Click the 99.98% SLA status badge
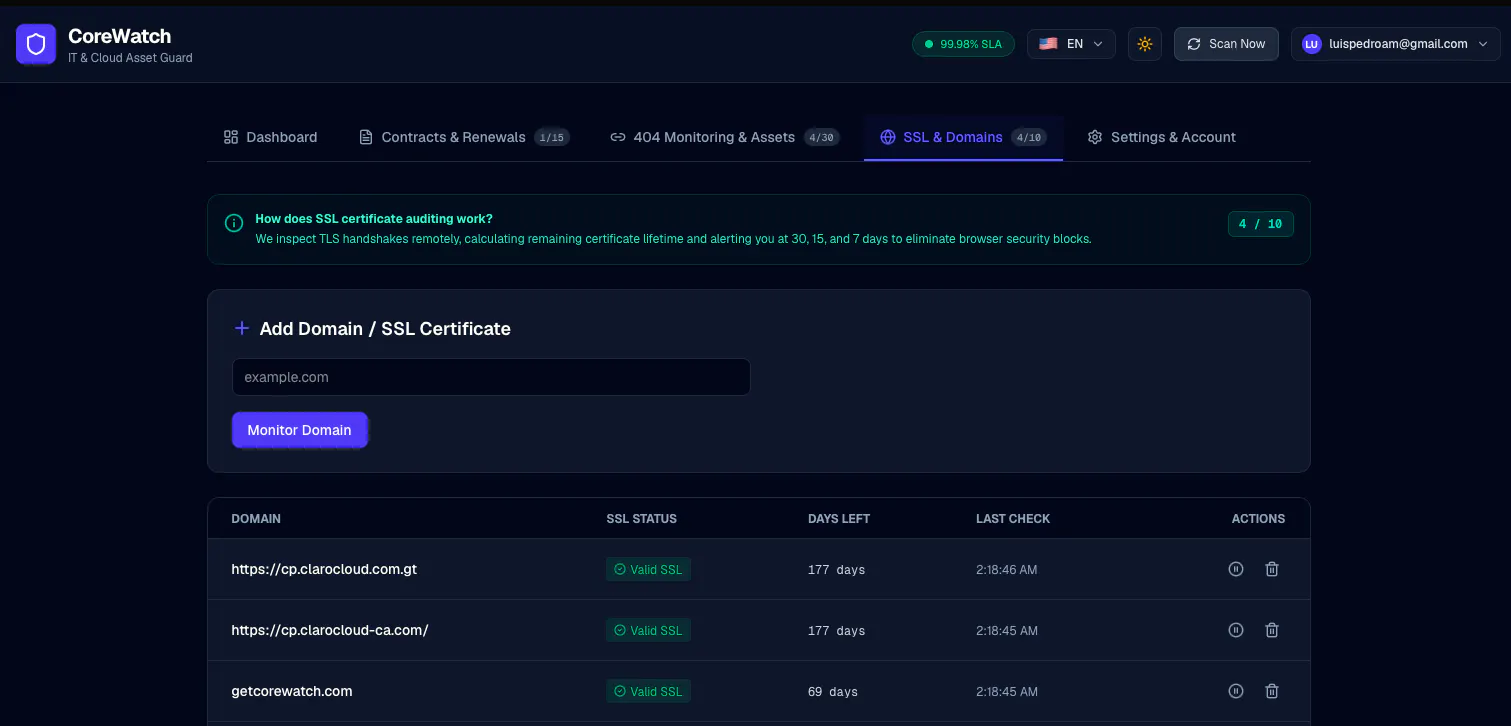 tap(963, 44)
